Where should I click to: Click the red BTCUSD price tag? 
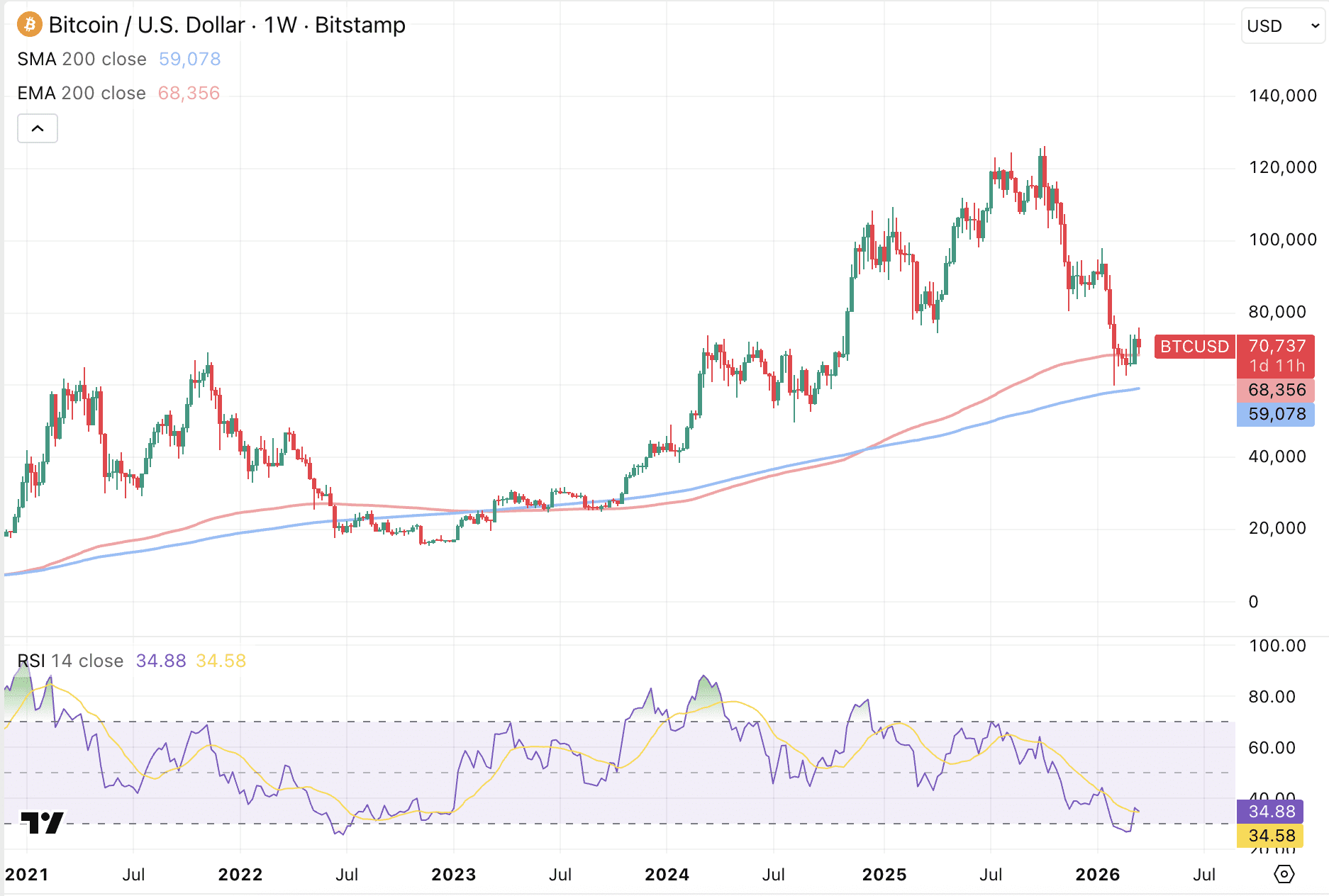[1194, 347]
